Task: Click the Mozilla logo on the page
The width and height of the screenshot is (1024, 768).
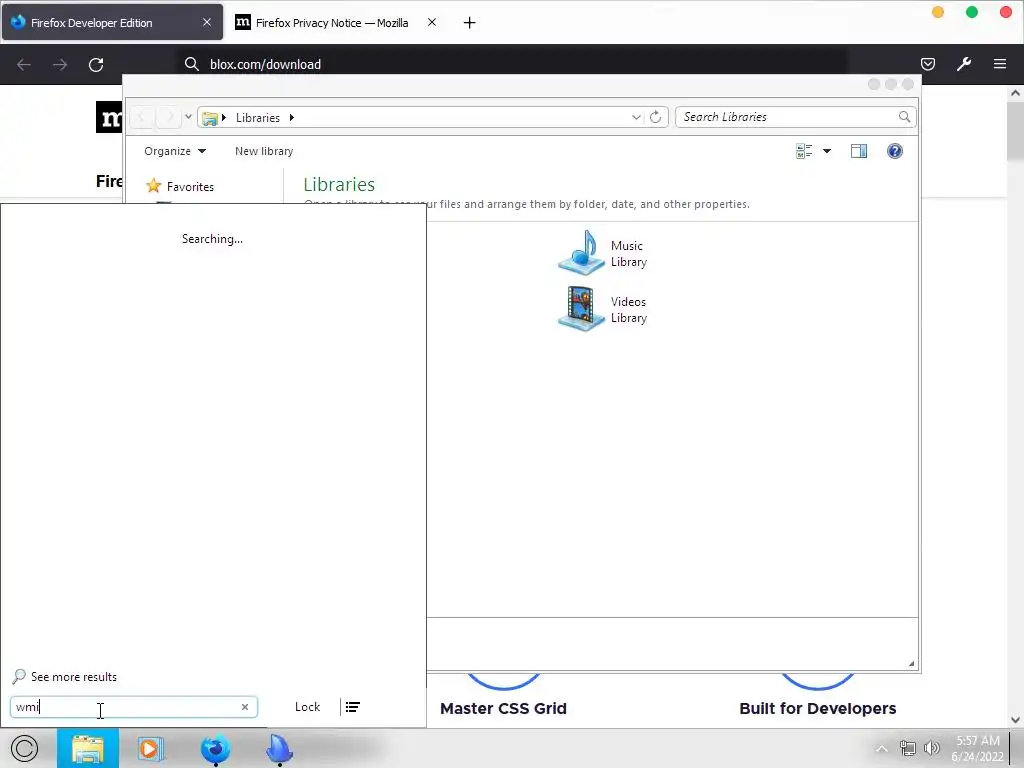Action: 109,117
